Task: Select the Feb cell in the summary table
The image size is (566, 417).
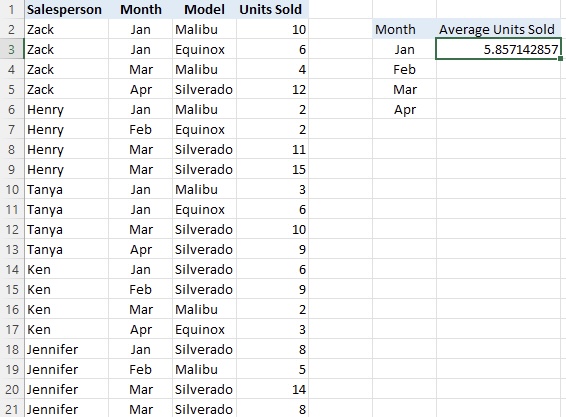Action: 404,69
